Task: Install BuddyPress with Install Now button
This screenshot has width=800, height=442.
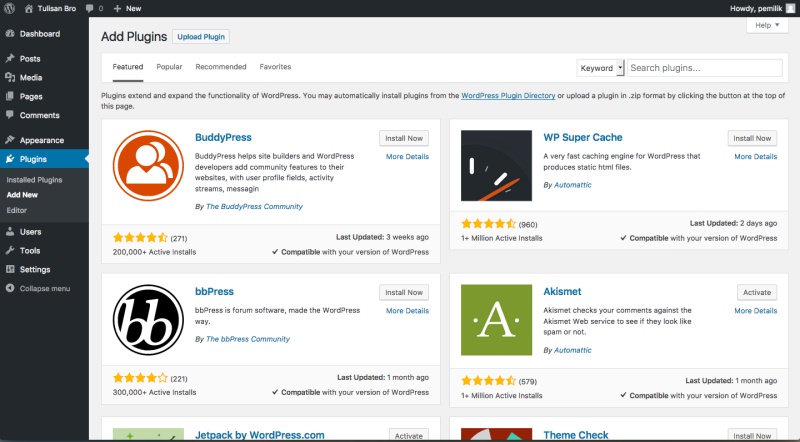Action: point(404,138)
